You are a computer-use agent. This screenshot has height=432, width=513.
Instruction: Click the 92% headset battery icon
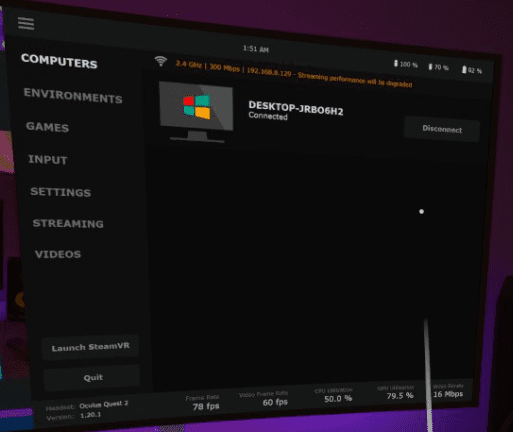pyautogui.click(x=464, y=69)
